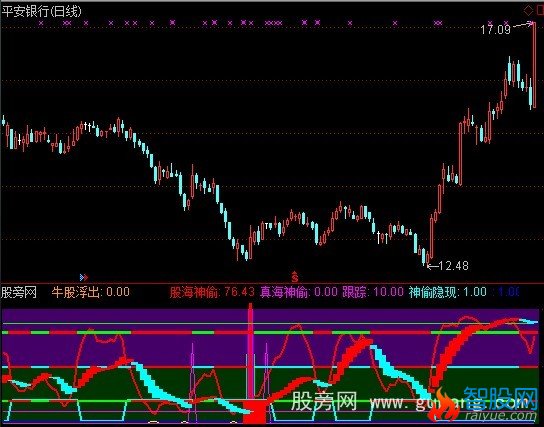The image size is (544, 427).
Task: Click the 神偷隐现: 1.00 indicator value
Action: pos(447,292)
